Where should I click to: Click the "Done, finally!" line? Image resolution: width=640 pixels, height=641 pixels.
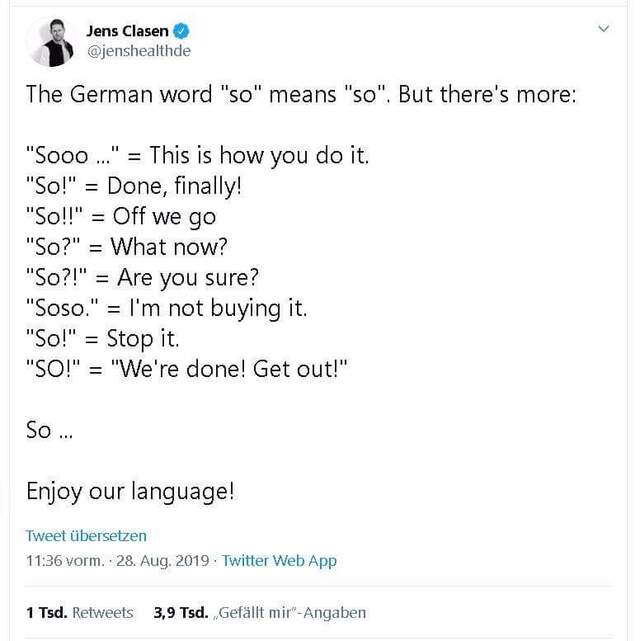click(x=134, y=187)
